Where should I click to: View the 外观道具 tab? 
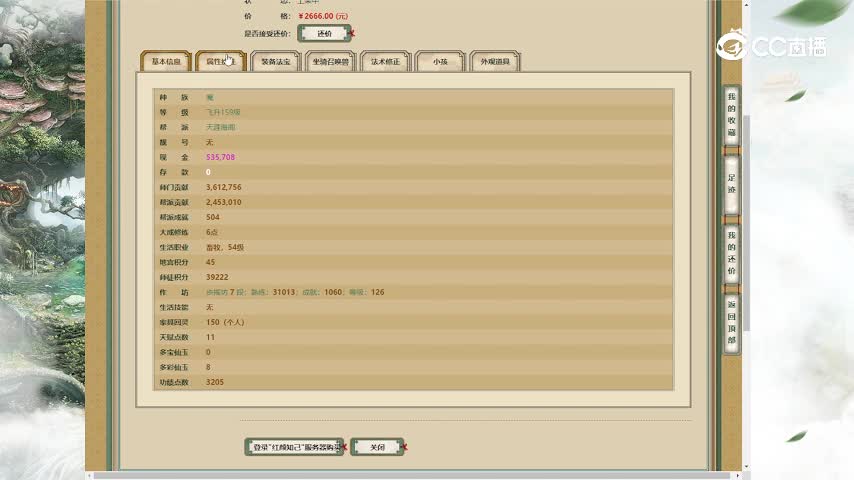click(495, 62)
